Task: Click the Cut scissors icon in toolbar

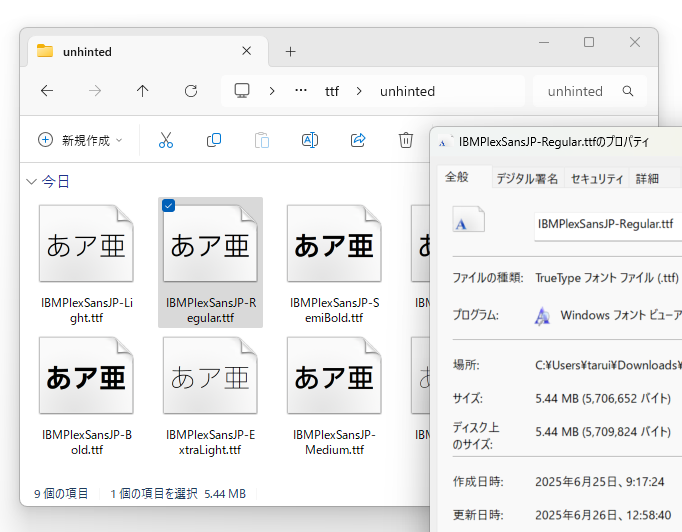Action: [166, 140]
